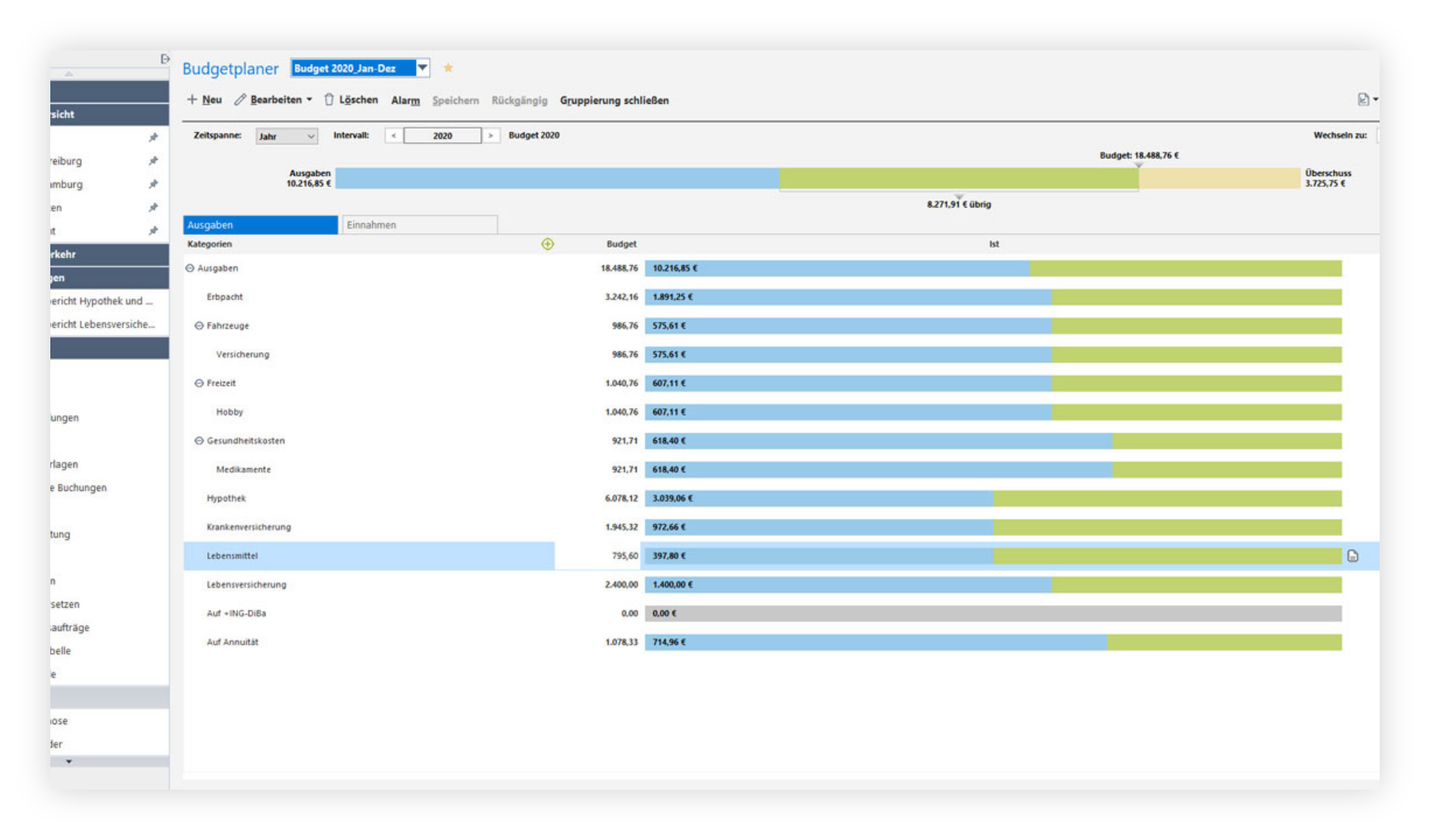Viewport: 1430px width, 840px height.
Task: Go to previous interval year
Action: click(394, 136)
